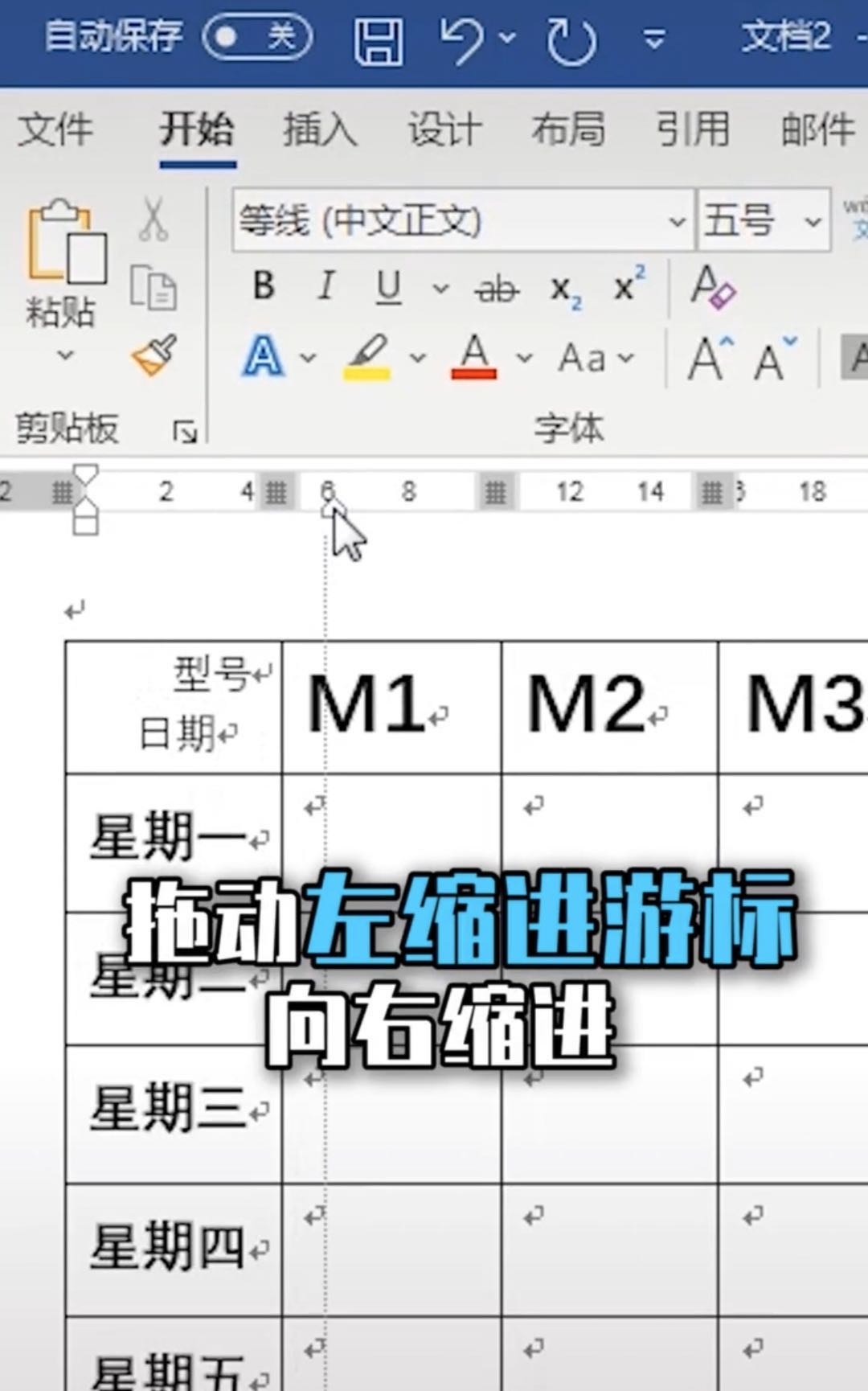This screenshot has width=868, height=1391.
Task: Click the column marker near ruler 10
Action: tap(495, 492)
